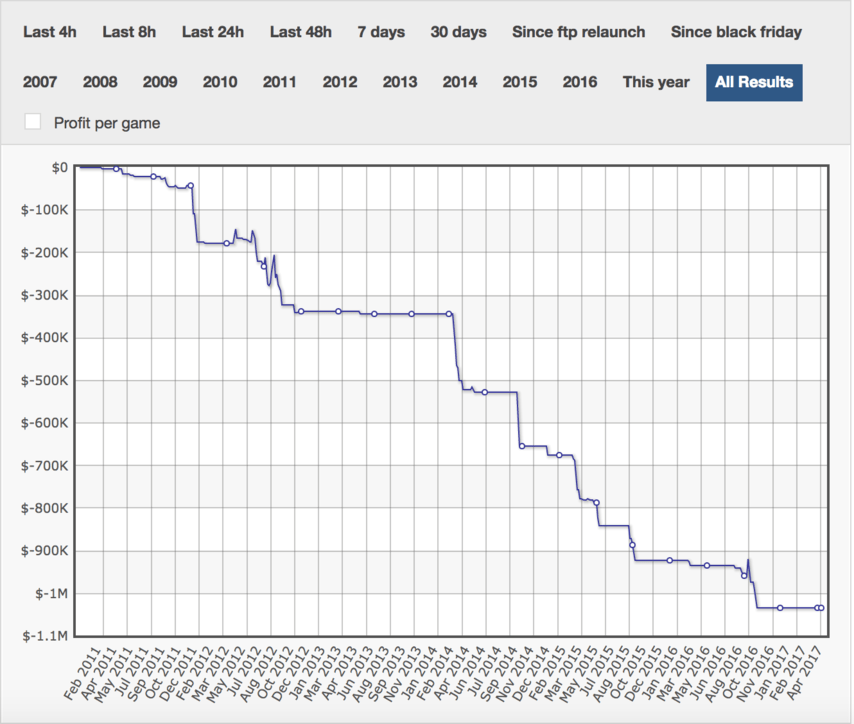854x724 pixels.
Task: Select the Last 8h time filter
Action: (x=129, y=32)
